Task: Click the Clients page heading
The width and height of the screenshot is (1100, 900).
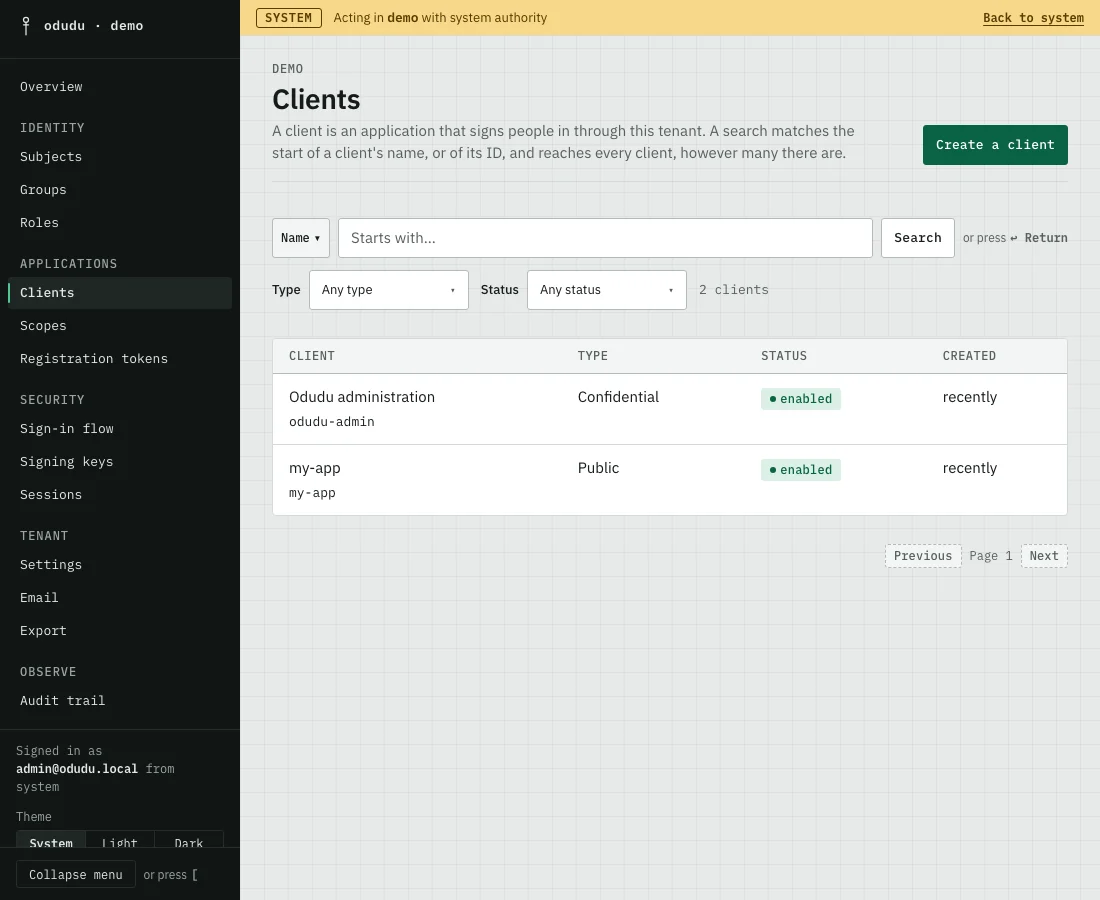Action: coord(316,100)
